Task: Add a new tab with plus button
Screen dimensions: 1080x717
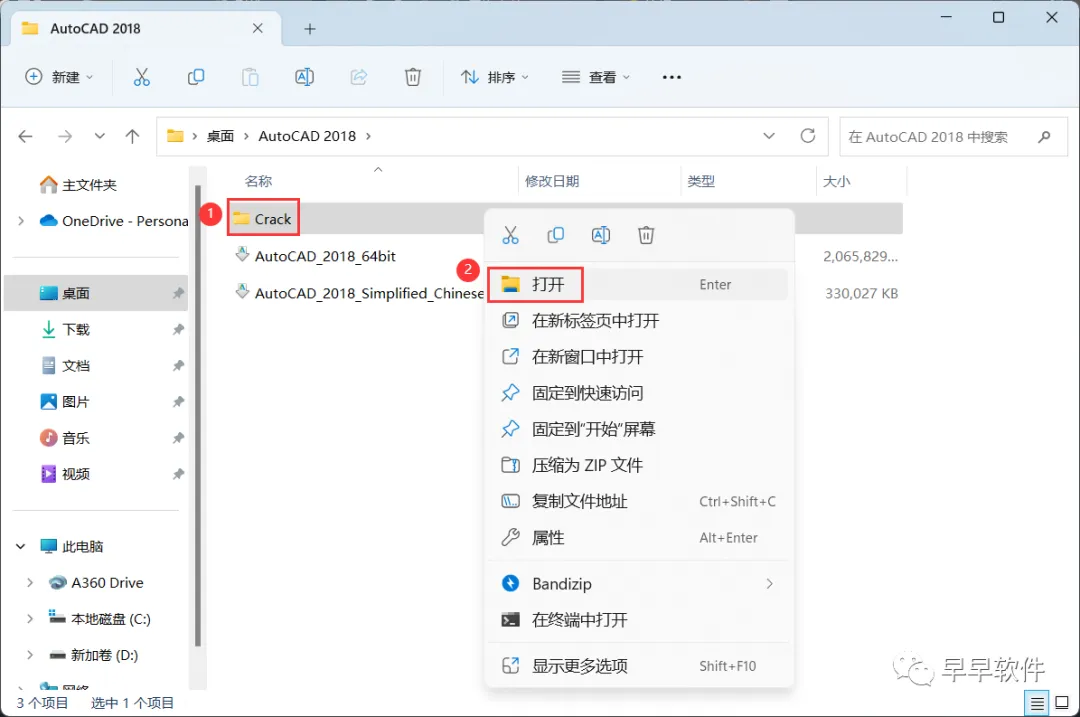Action: click(310, 29)
